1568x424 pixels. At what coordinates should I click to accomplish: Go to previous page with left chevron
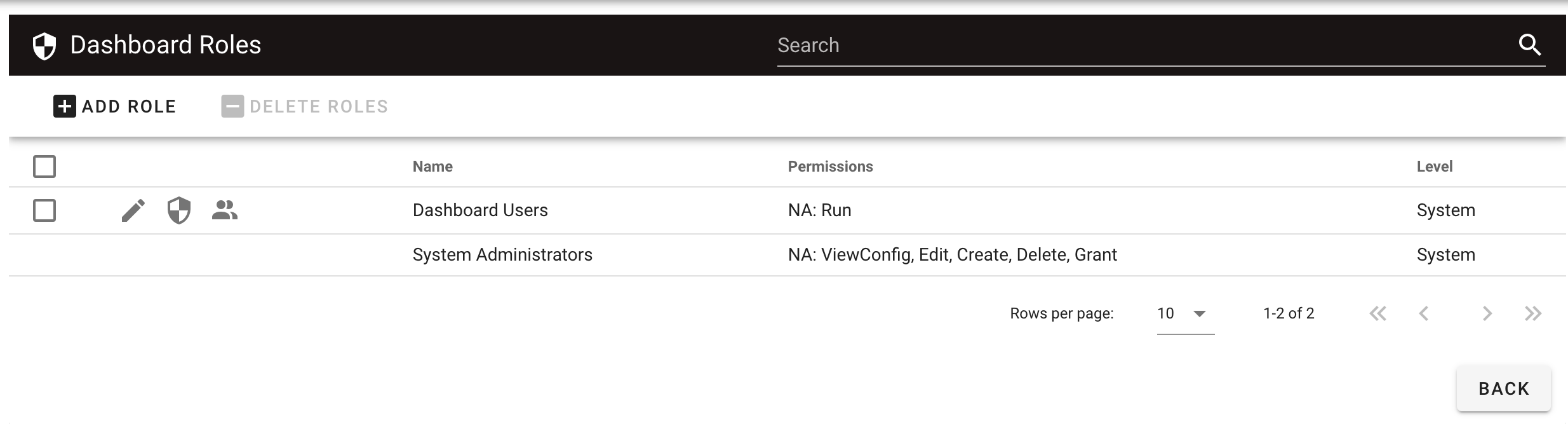(1424, 313)
